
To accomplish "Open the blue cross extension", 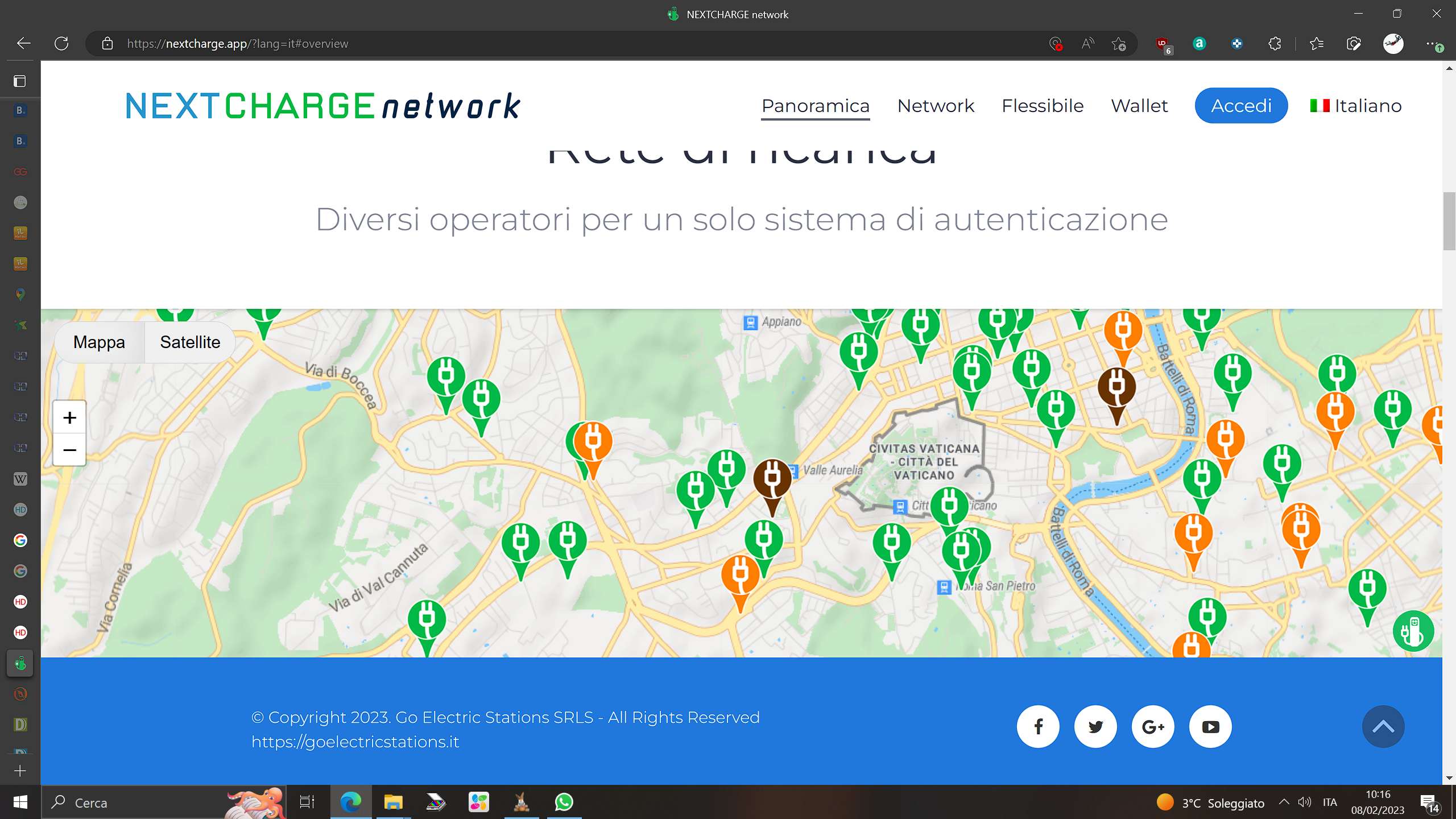I will coord(1237,44).
